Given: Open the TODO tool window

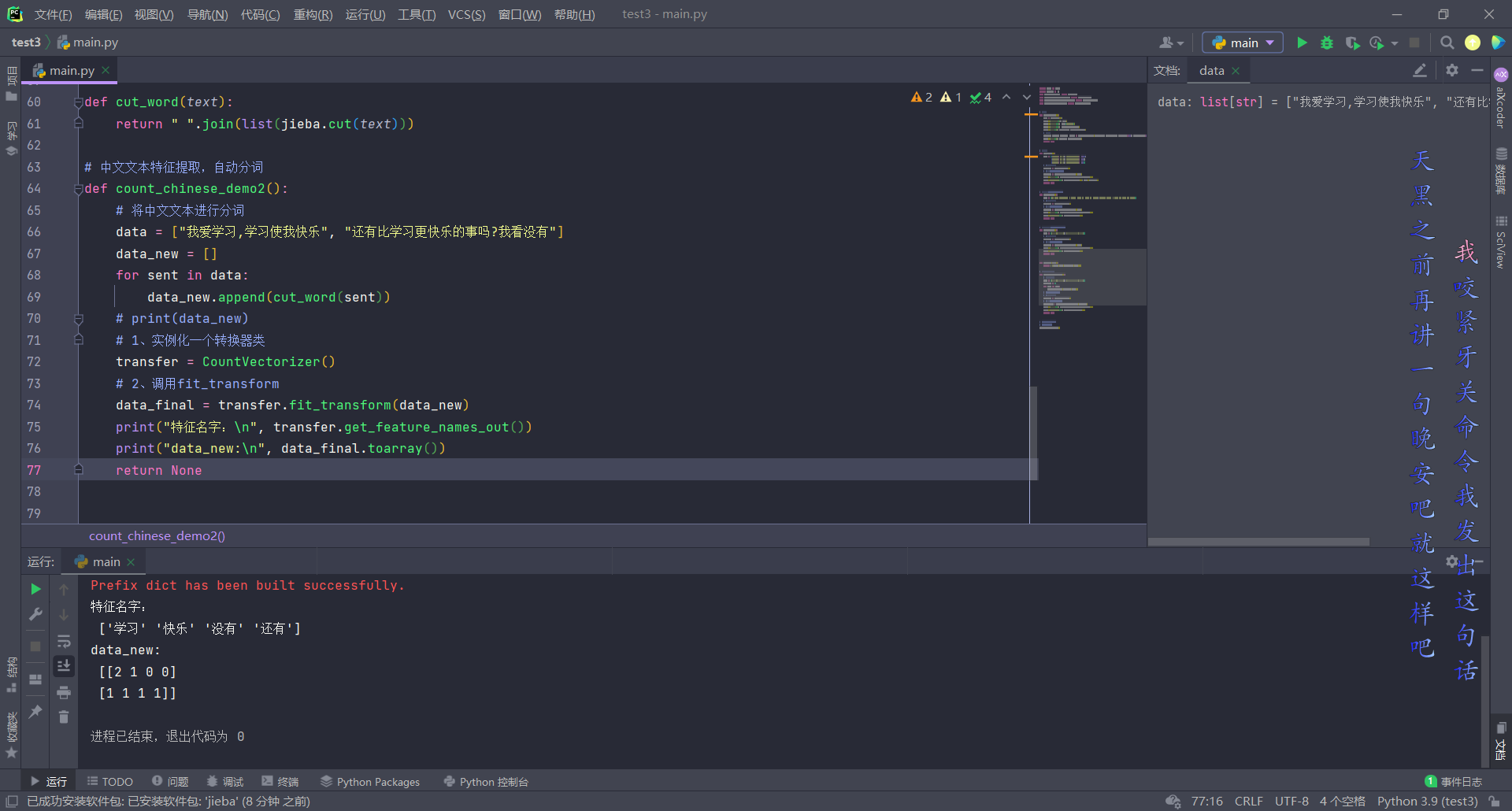Looking at the screenshot, I should (110, 782).
